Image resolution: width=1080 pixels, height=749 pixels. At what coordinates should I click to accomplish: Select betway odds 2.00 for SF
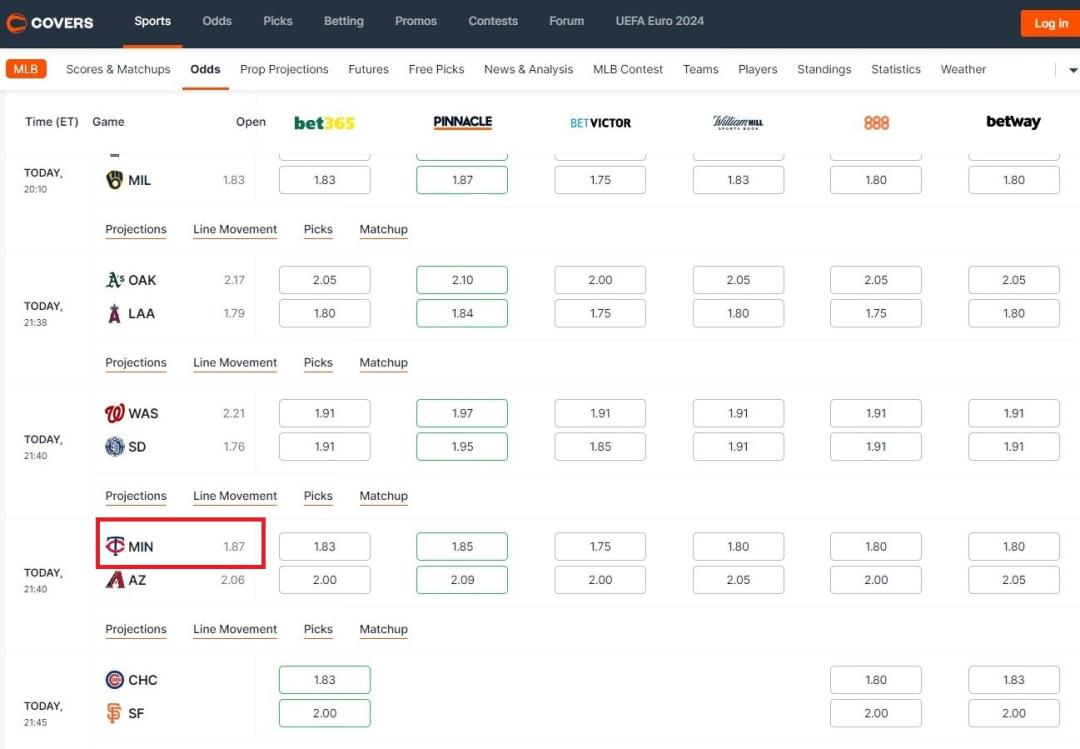coord(1014,713)
